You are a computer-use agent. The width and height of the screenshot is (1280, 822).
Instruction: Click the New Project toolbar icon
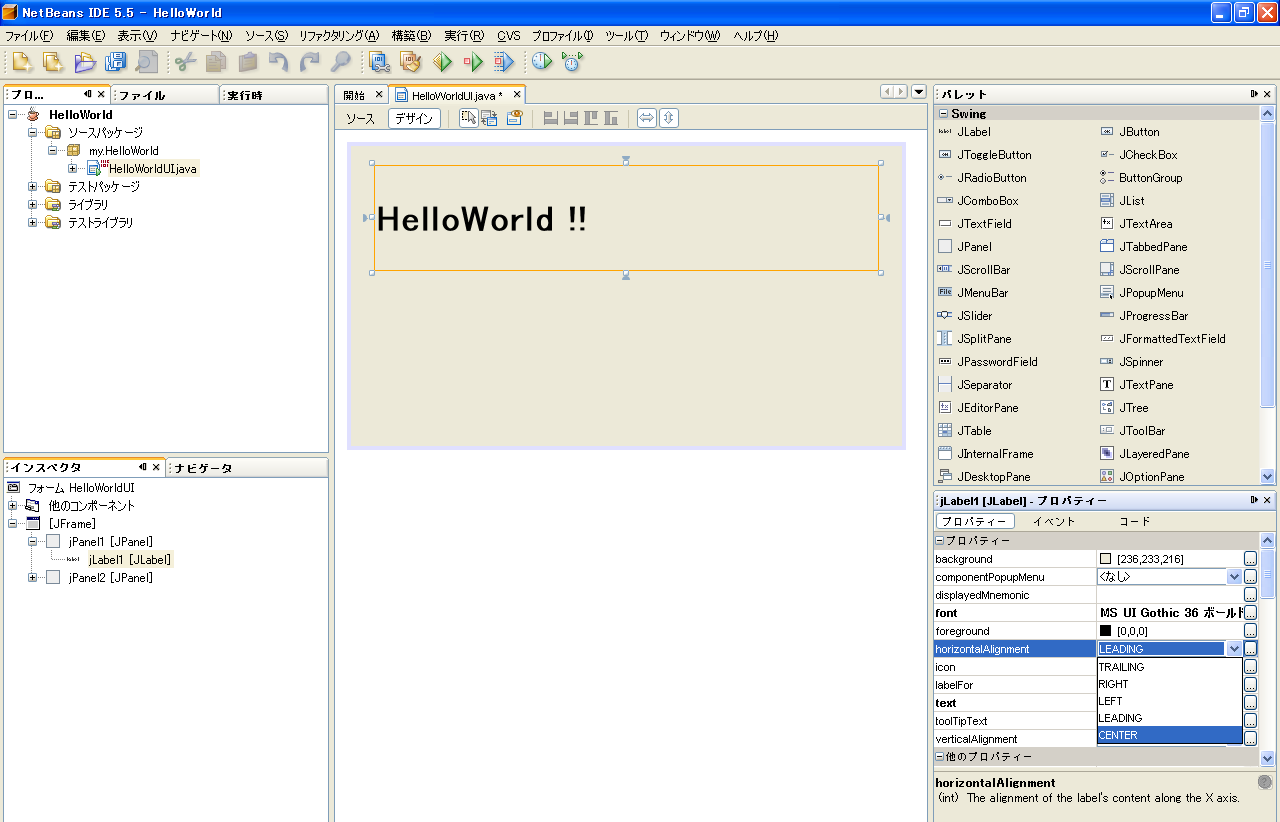(x=51, y=62)
